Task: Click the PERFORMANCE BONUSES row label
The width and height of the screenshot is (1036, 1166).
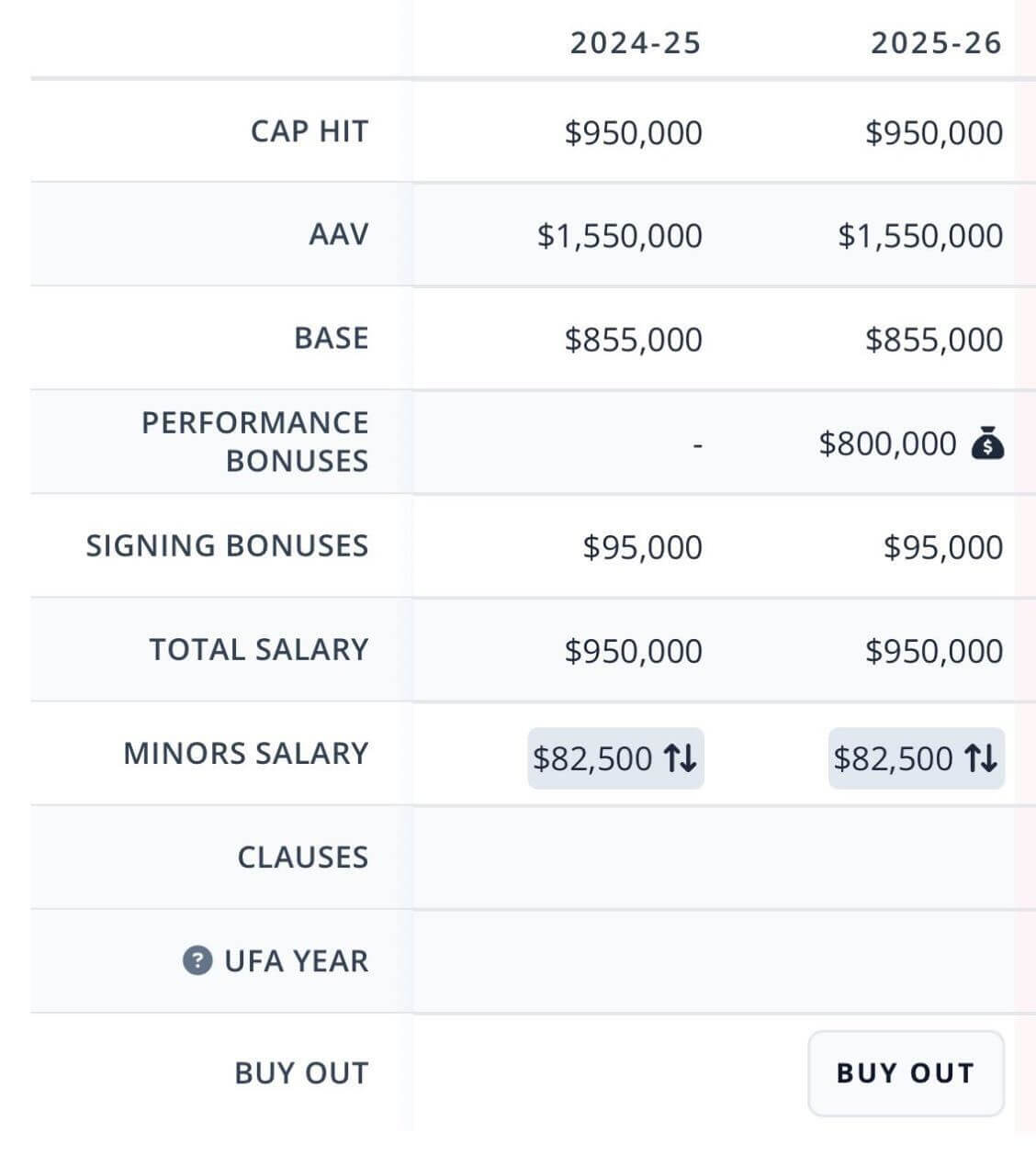Action: click(254, 442)
